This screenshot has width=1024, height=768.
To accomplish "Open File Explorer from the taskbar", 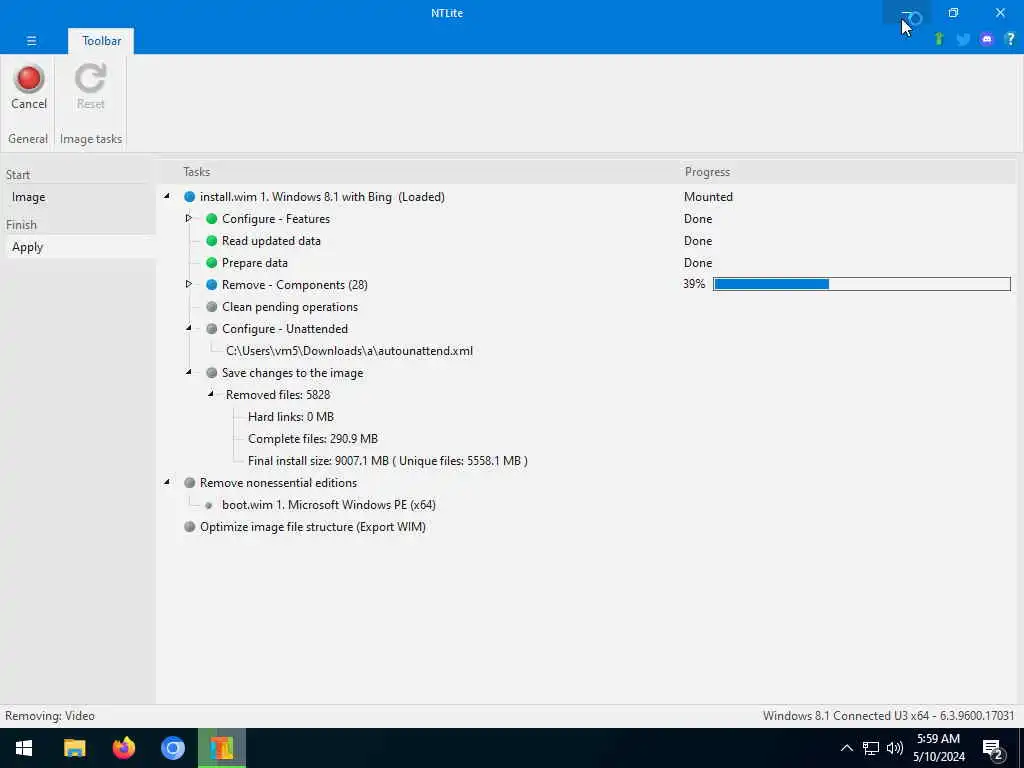I will tap(74, 748).
